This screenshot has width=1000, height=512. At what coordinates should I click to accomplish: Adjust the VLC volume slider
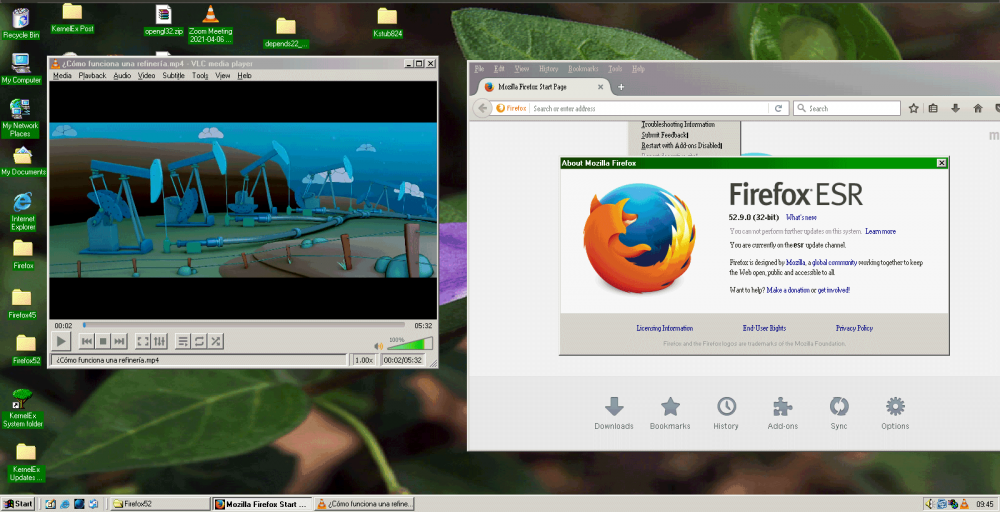(412, 345)
